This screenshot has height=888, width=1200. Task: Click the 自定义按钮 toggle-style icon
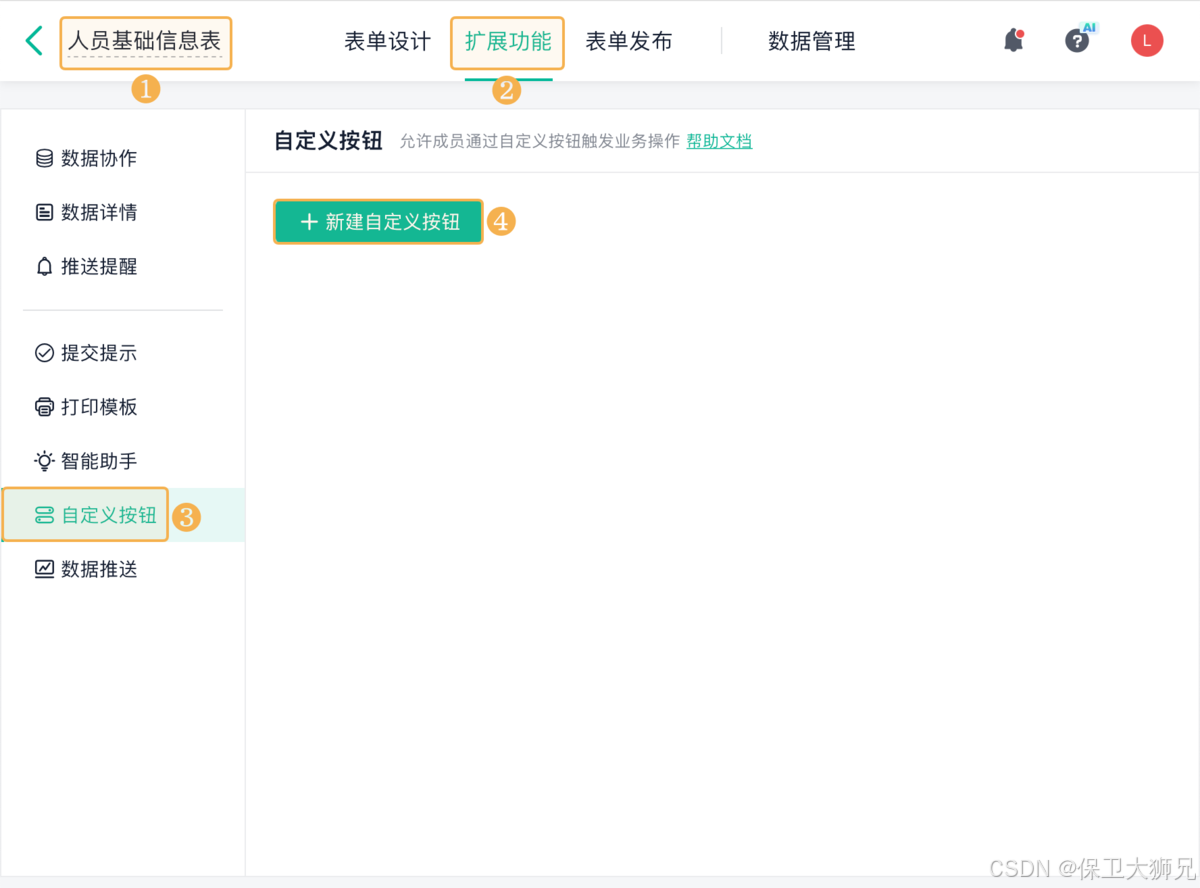(44, 515)
